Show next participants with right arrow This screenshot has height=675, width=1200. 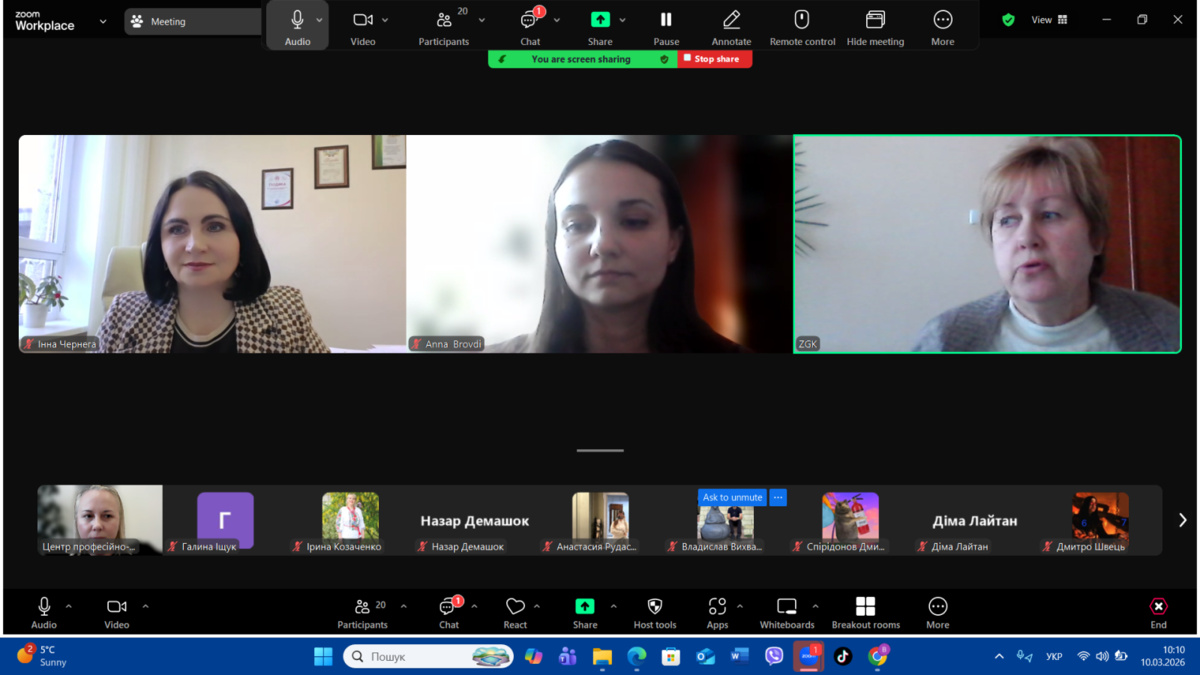coord(1182,520)
